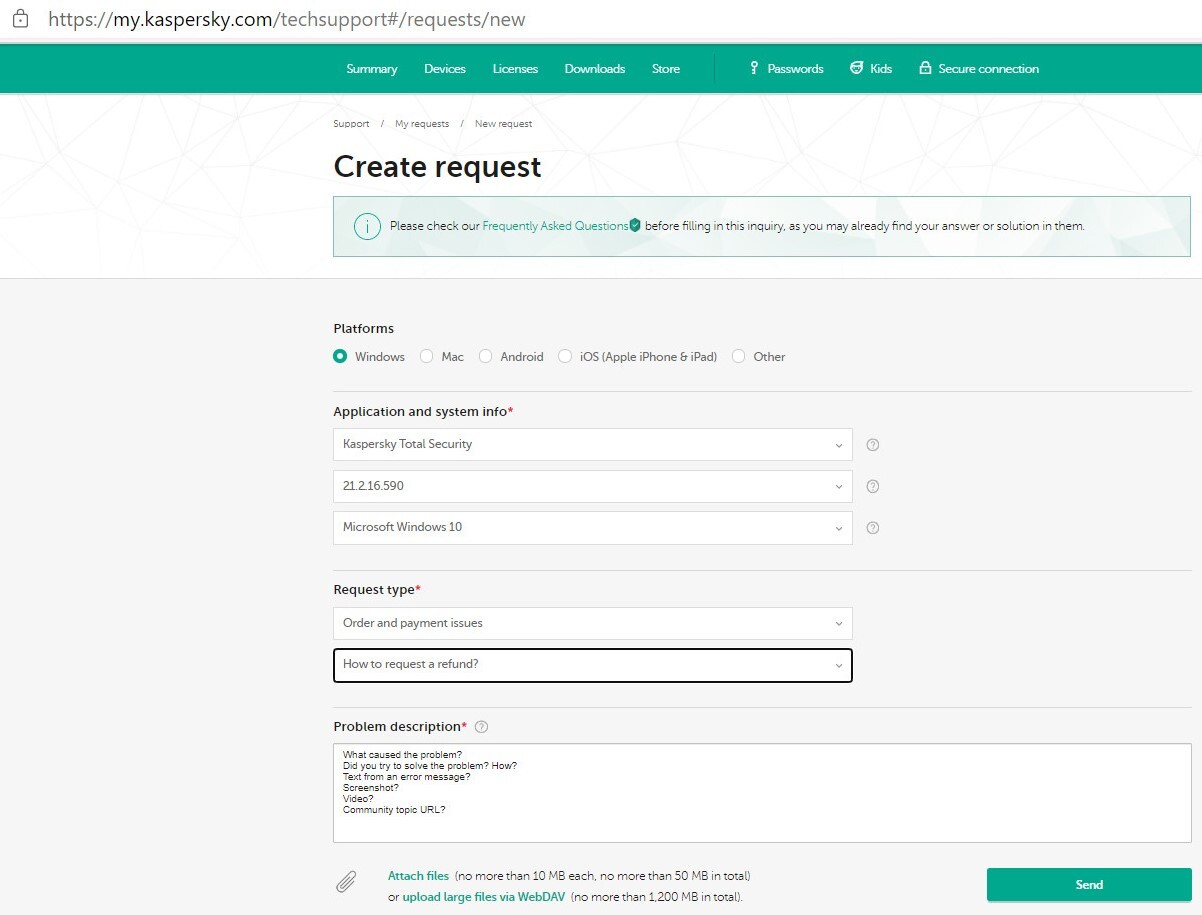Click the browser URL address field

[286, 19]
